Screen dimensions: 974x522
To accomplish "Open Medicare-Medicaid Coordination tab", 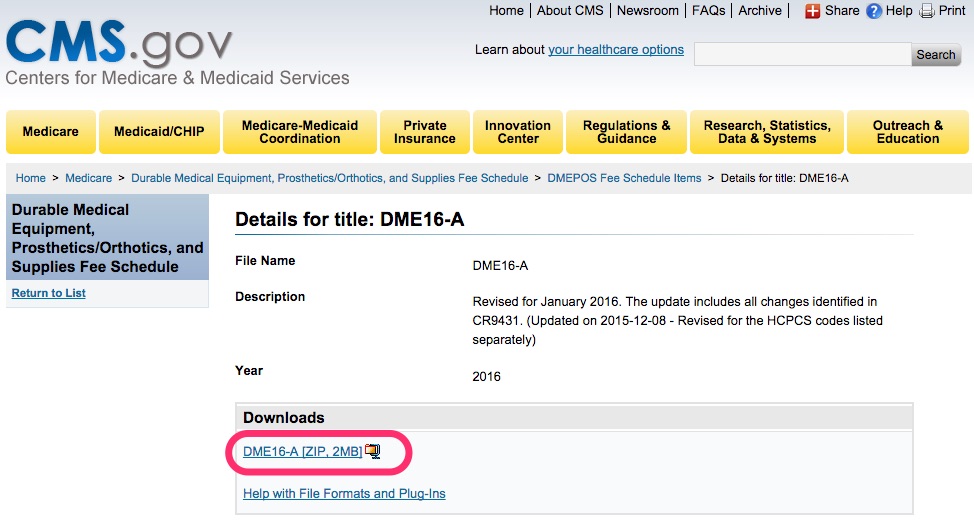I will (x=300, y=132).
